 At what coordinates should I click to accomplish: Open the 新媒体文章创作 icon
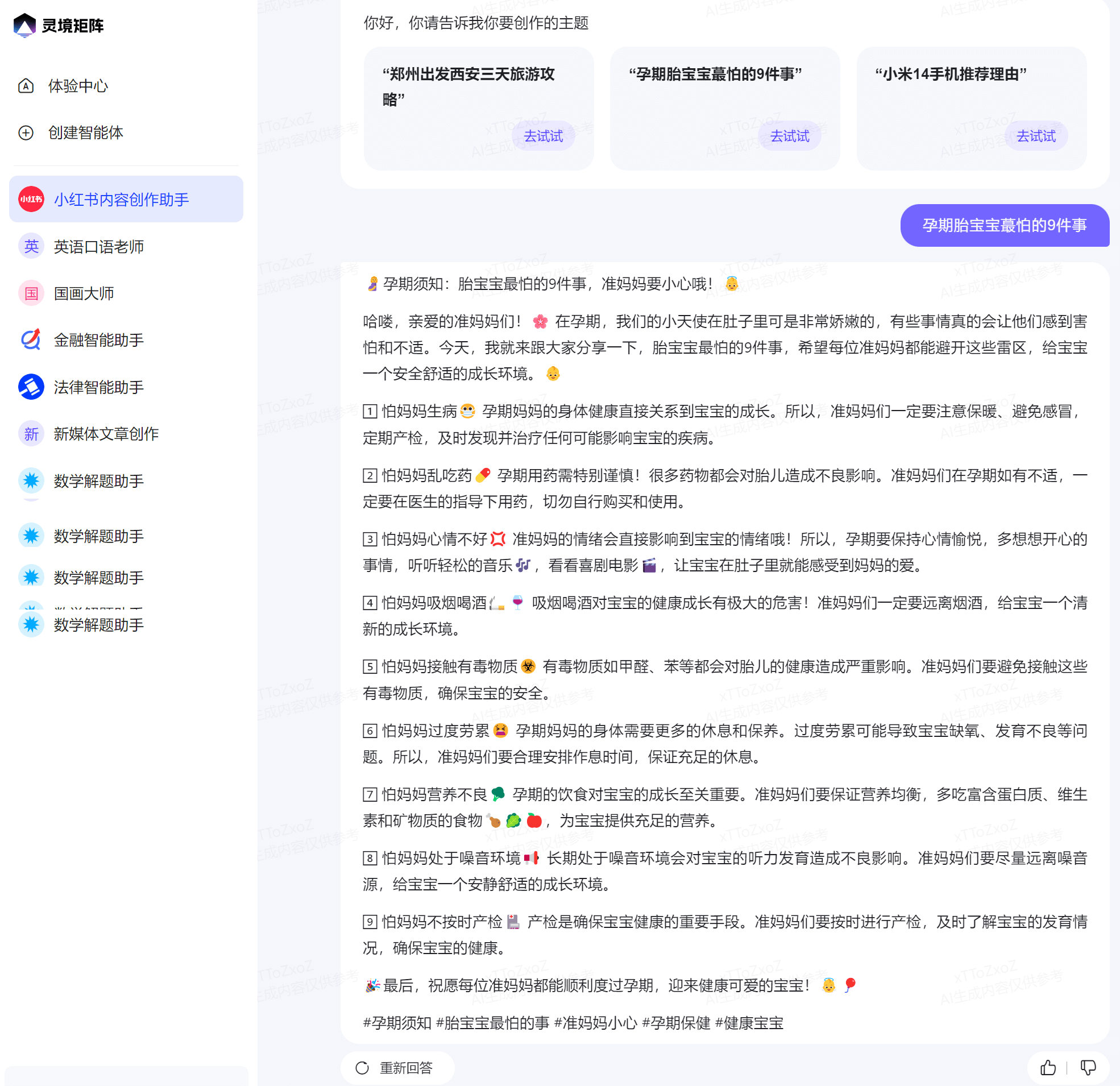31,433
